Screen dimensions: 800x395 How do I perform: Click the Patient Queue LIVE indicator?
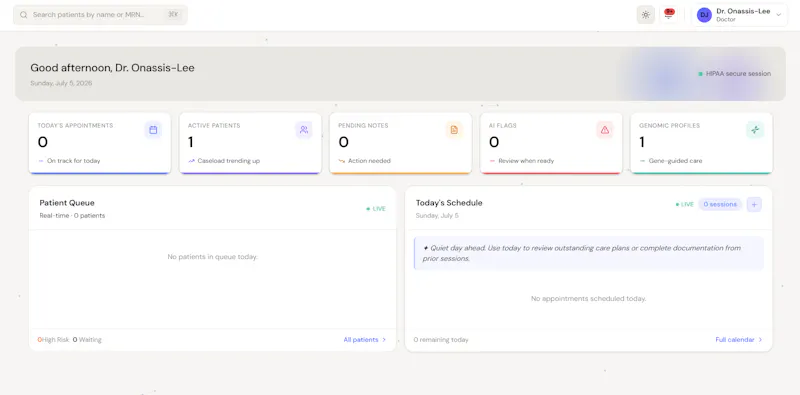pos(376,209)
